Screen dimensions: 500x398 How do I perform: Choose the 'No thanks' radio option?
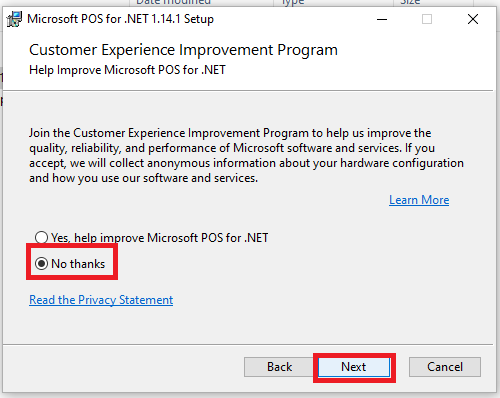(70, 264)
